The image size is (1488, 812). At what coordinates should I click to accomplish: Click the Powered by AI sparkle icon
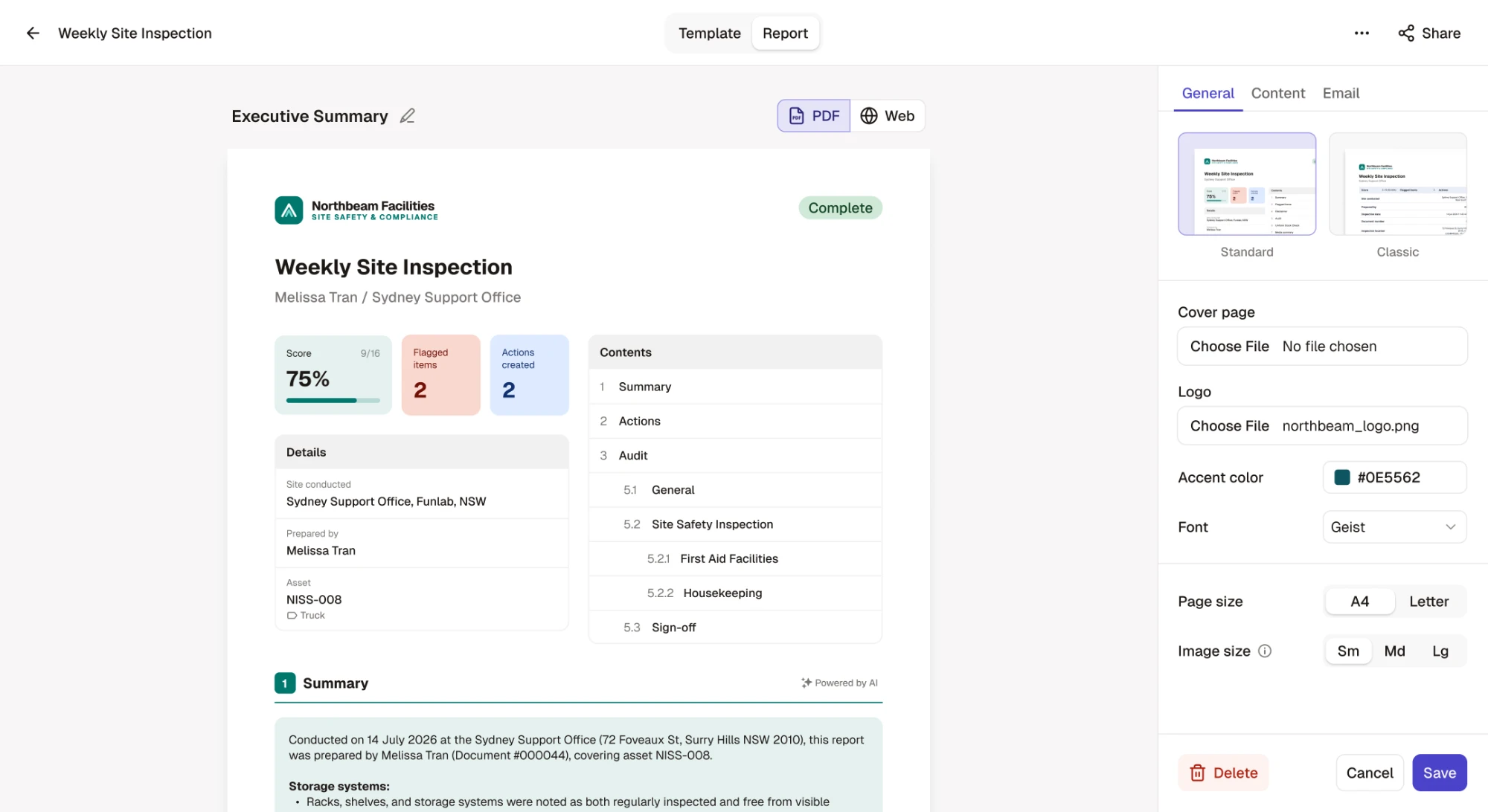806,683
